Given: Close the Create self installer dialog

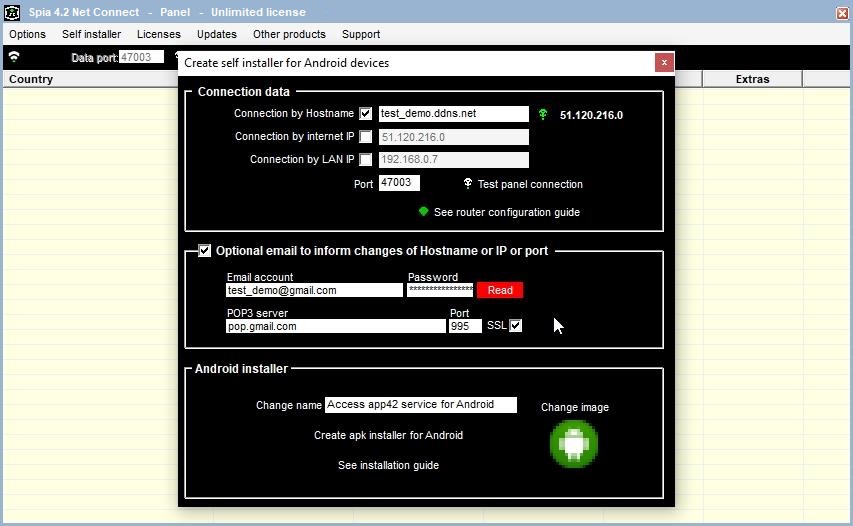Looking at the screenshot, I should tap(664, 63).
